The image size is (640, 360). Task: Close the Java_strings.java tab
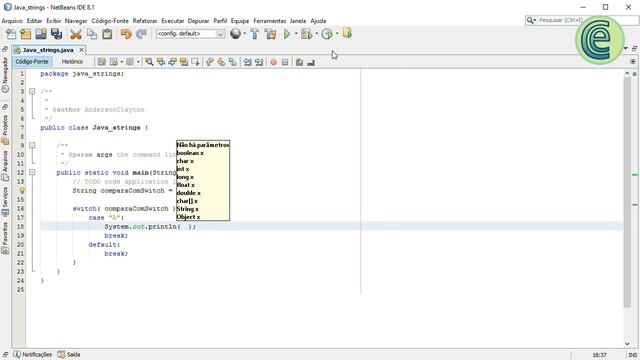pyautogui.click(x=81, y=50)
